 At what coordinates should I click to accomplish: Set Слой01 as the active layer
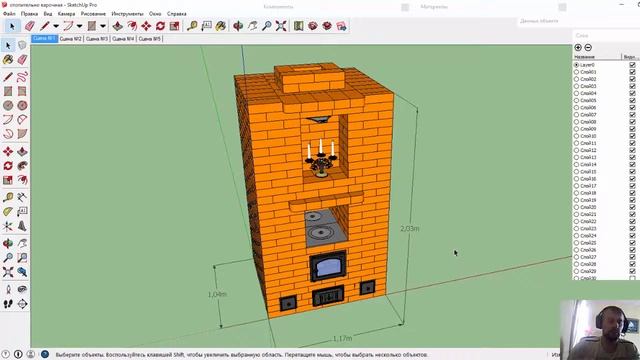[576, 72]
